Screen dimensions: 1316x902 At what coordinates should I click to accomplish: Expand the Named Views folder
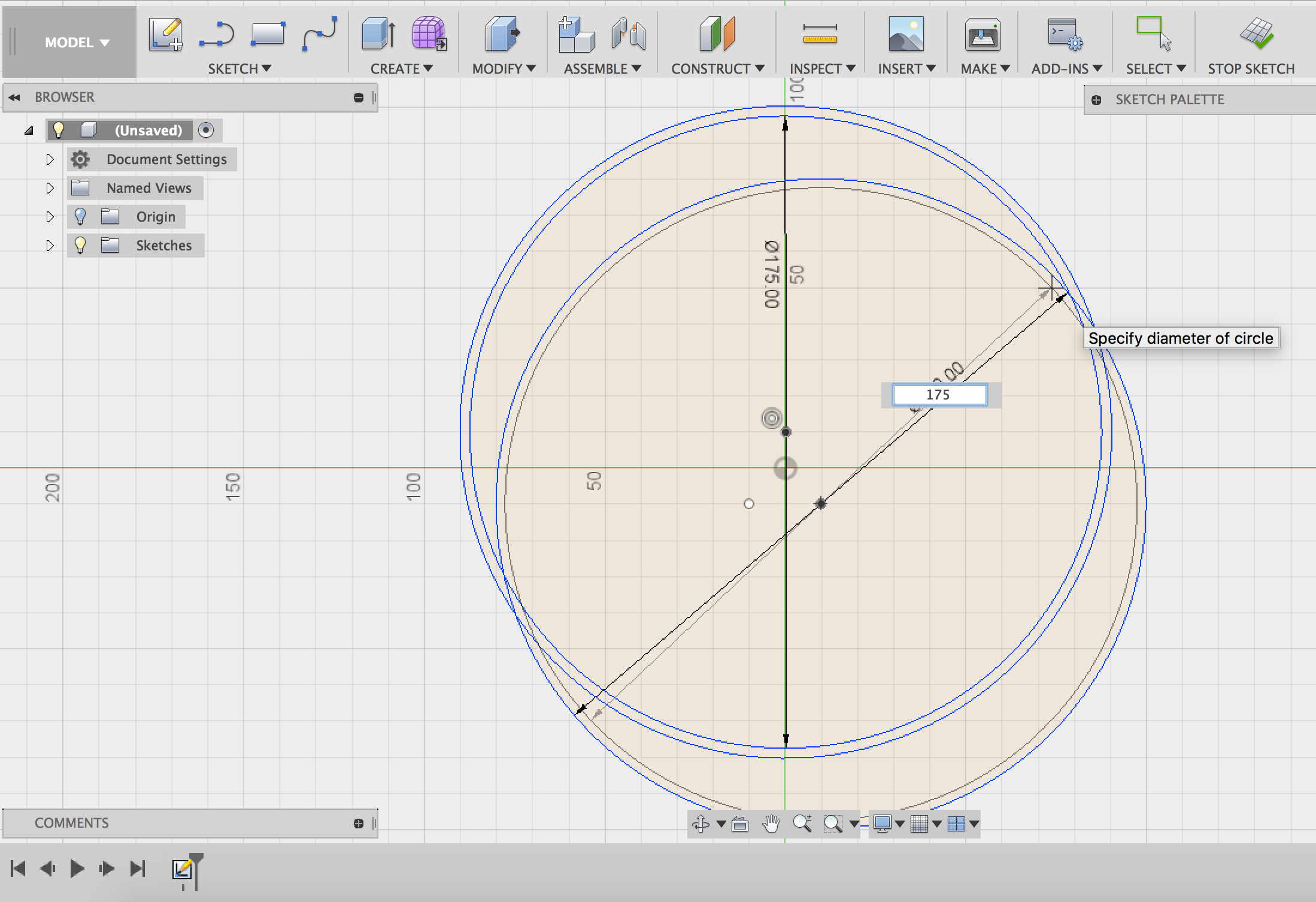tap(50, 188)
